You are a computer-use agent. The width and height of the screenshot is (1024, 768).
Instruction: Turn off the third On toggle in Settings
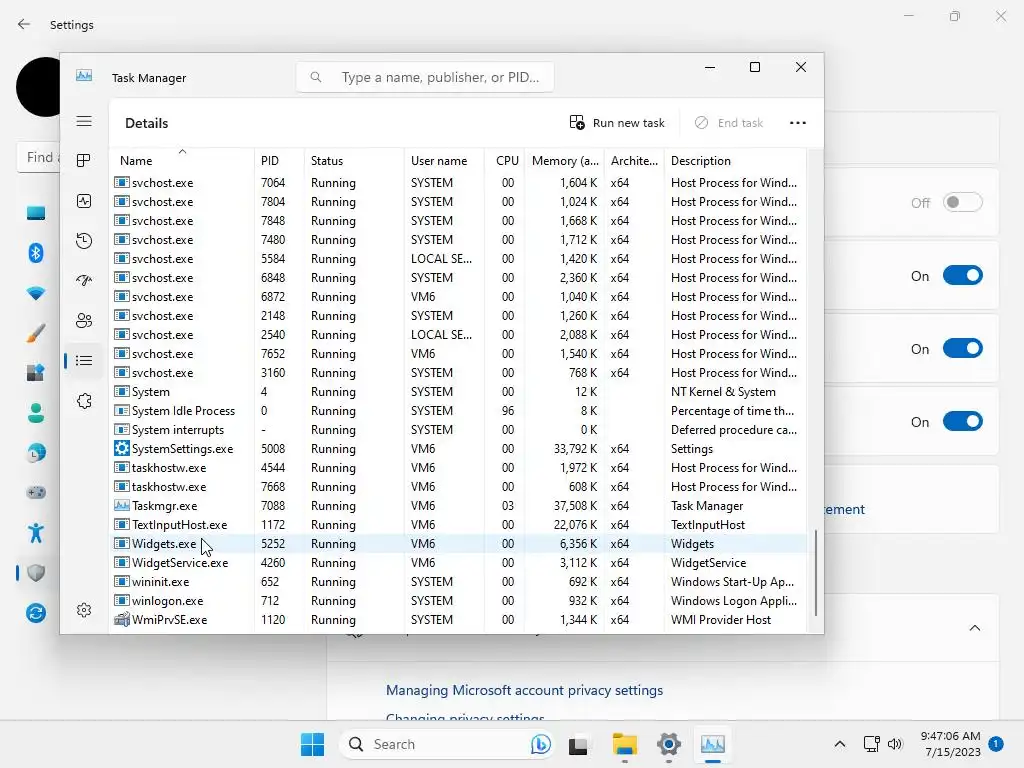click(x=963, y=421)
